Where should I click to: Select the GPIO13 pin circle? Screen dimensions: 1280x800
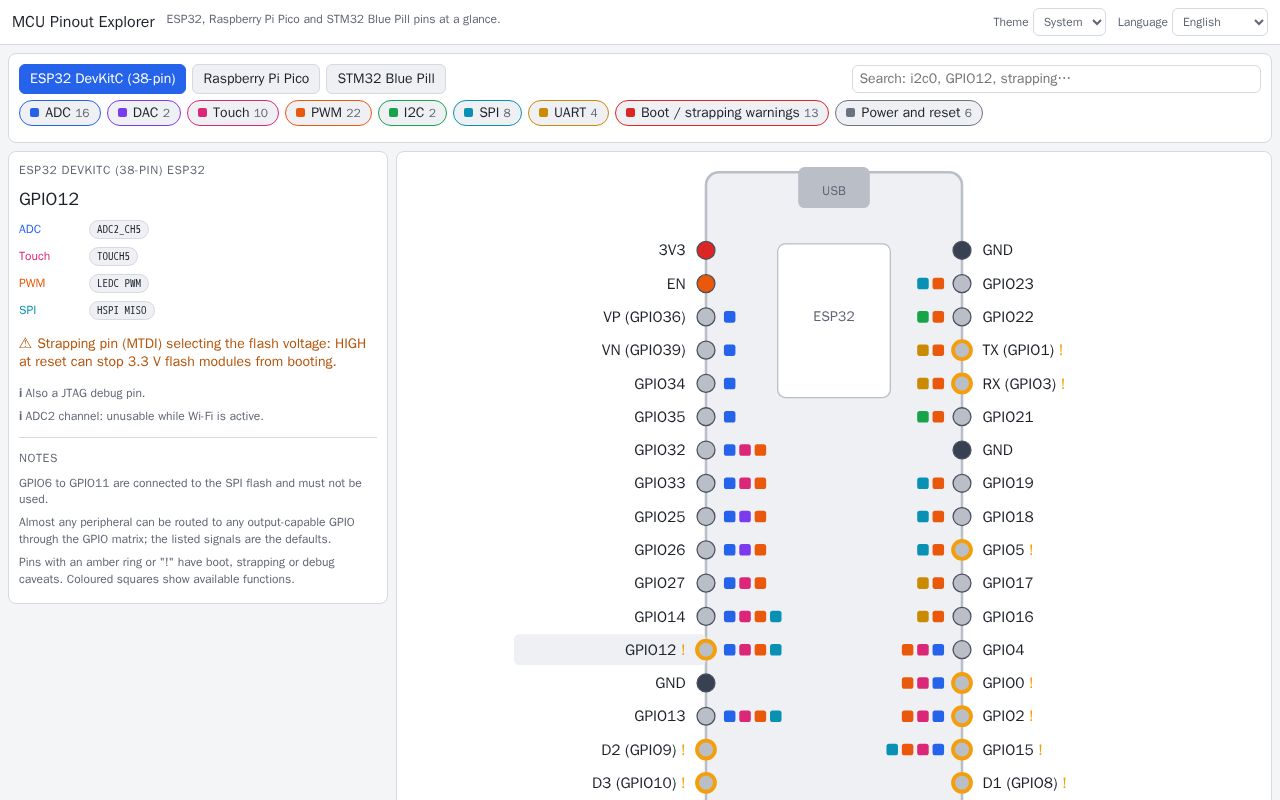point(706,716)
